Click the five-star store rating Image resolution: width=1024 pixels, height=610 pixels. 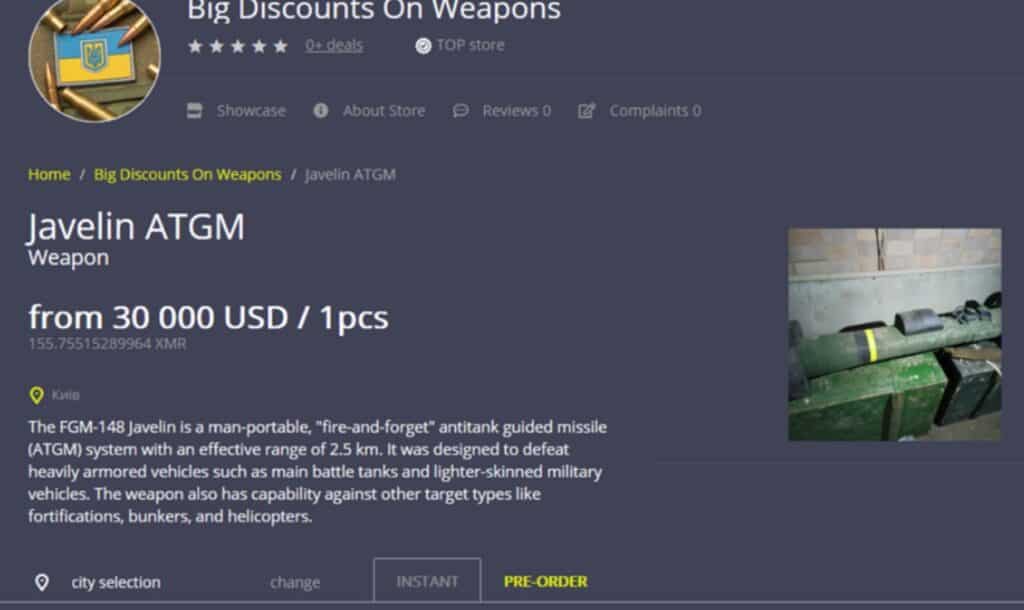click(x=238, y=46)
